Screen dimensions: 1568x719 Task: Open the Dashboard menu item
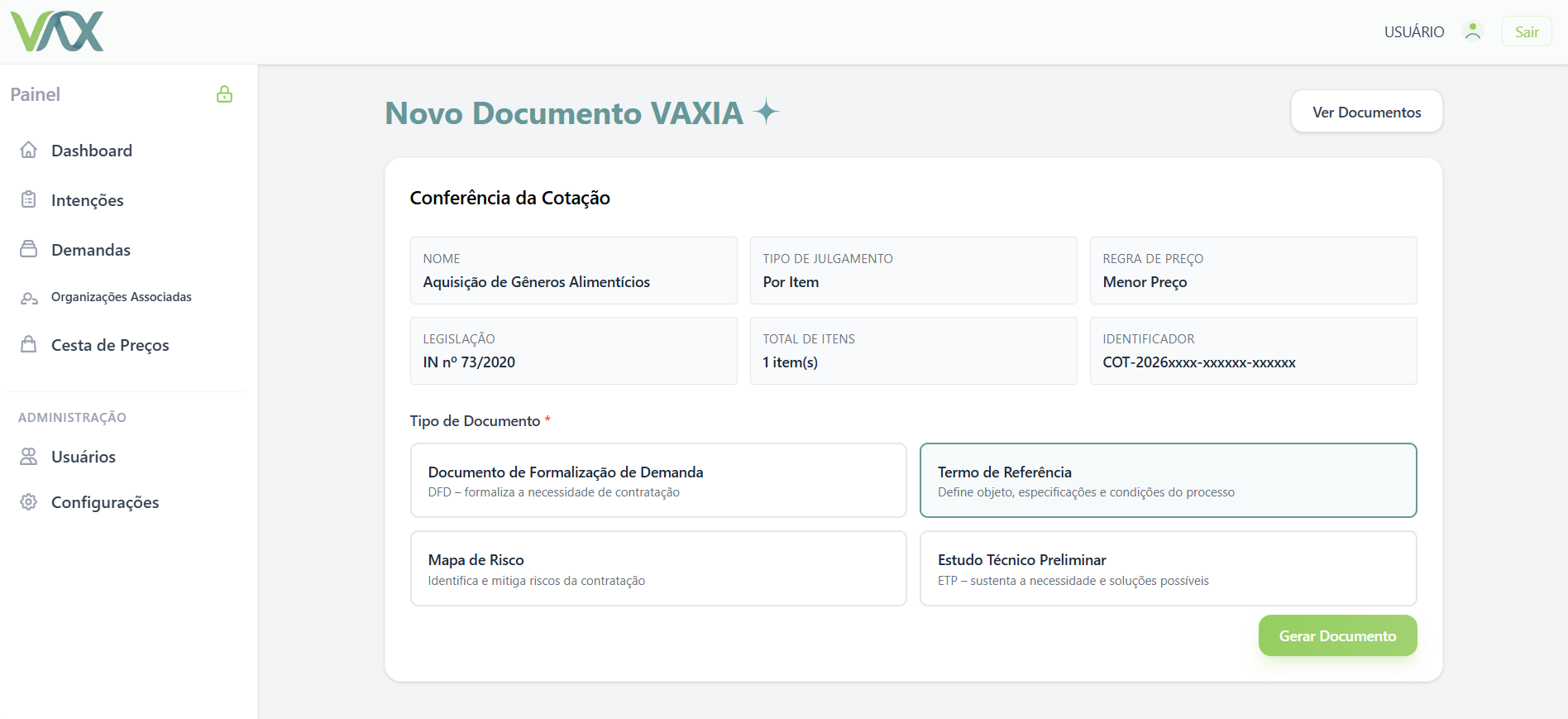tap(92, 151)
